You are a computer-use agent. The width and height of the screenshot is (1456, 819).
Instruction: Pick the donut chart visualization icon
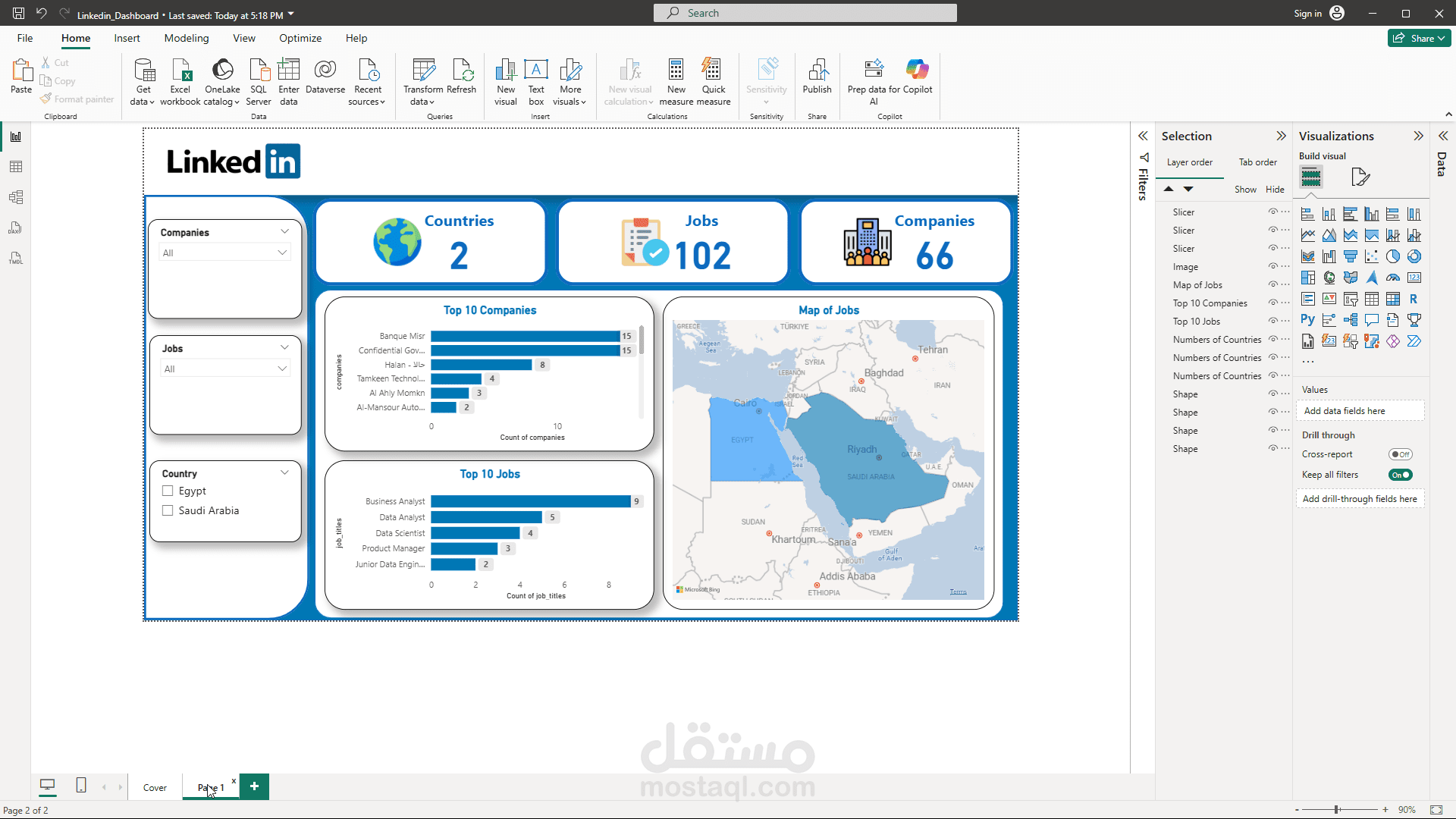point(1414,256)
